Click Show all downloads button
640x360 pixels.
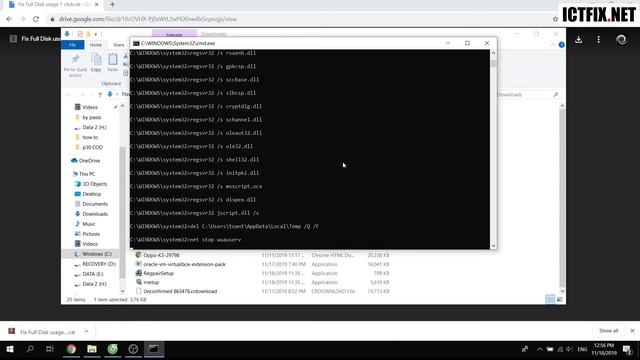click(609, 331)
